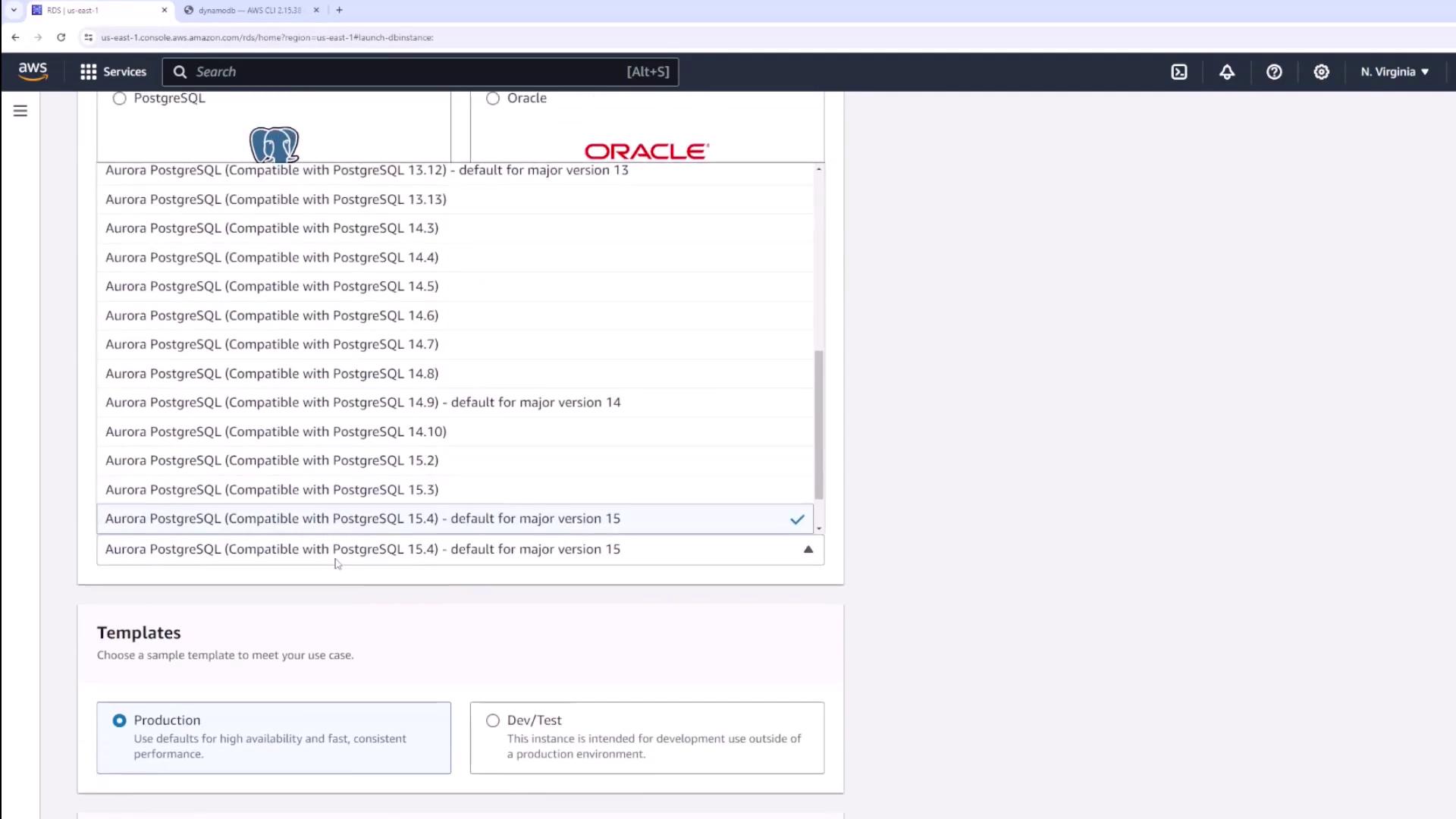The width and height of the screenshot is (1456, 819).
Task: Open console settings gear icon
Action: (x=1322, y=72)
